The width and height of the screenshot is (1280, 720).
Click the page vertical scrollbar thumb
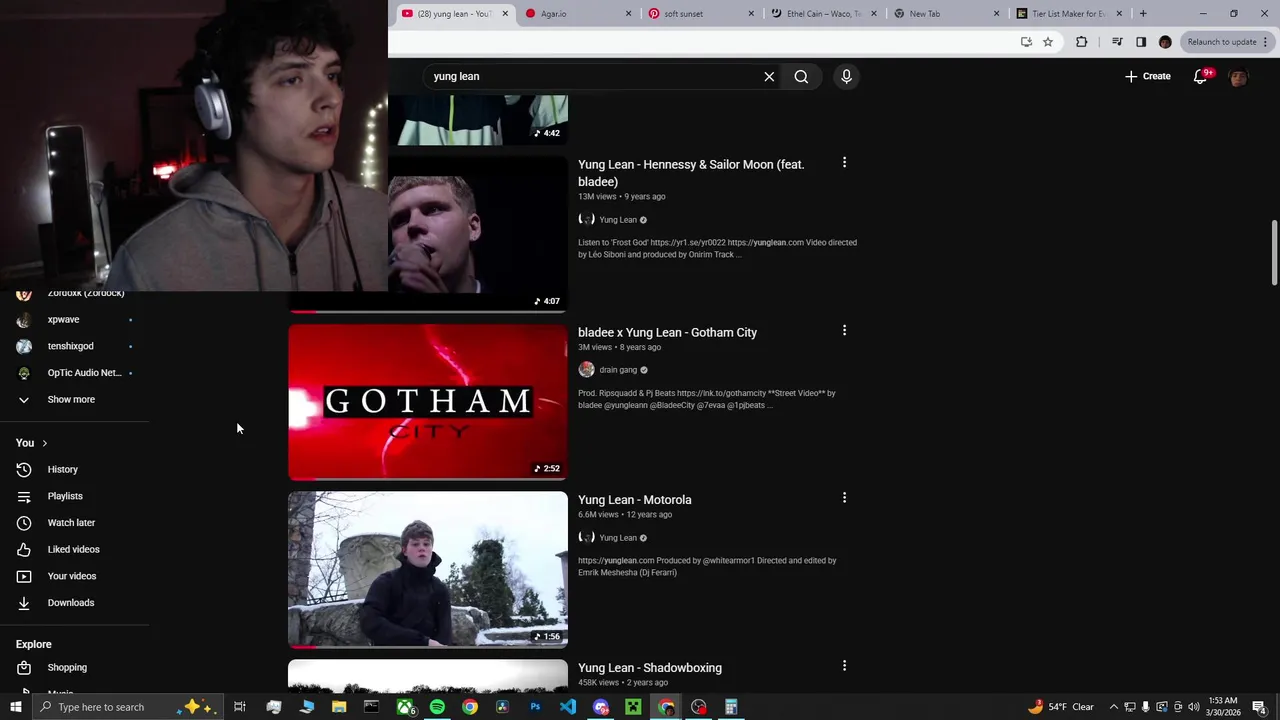(1274, 254)
